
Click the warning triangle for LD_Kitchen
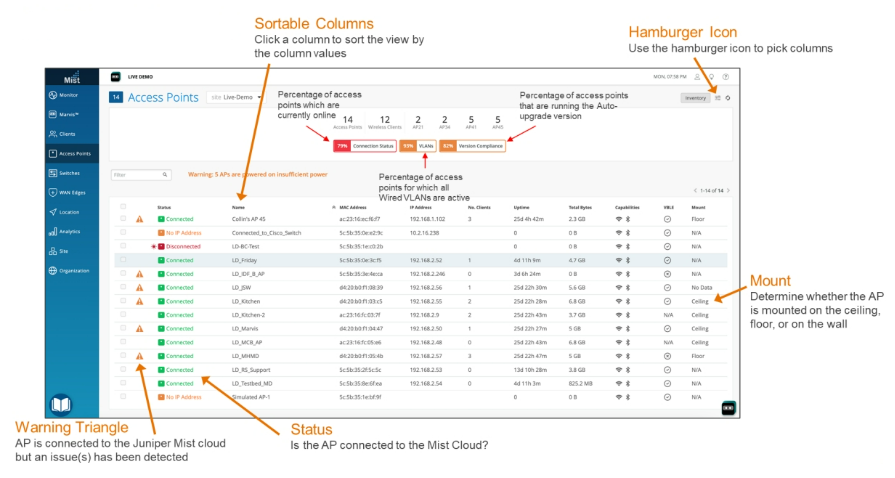click(x=139, y=301)
